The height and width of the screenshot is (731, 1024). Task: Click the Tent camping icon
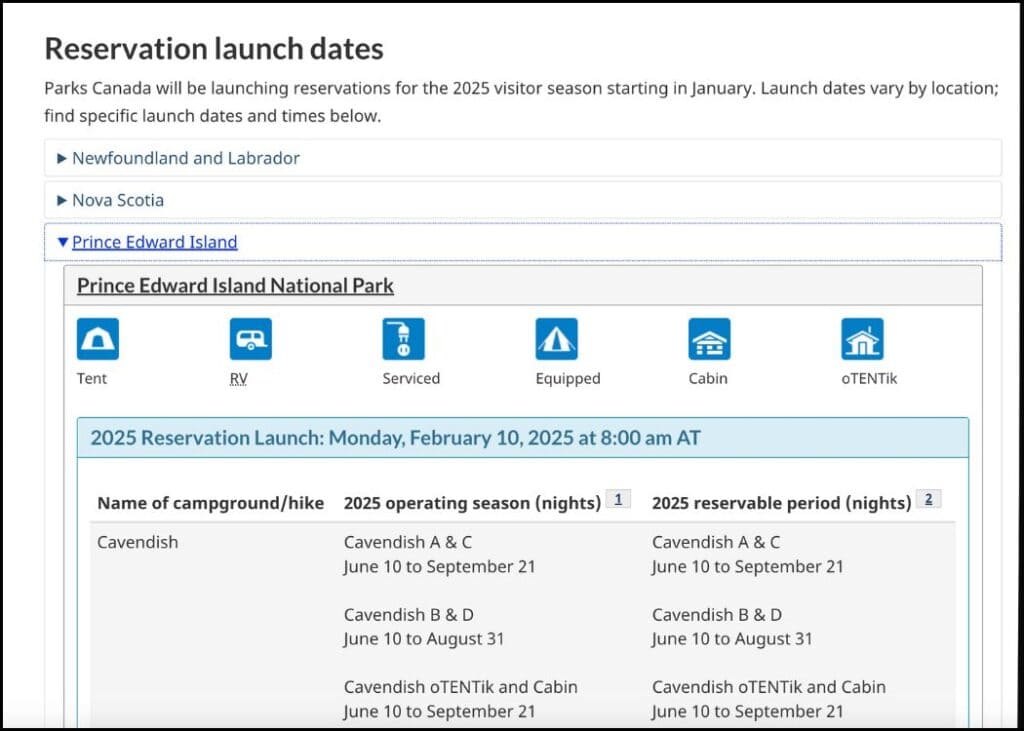[x=98, y=339]
